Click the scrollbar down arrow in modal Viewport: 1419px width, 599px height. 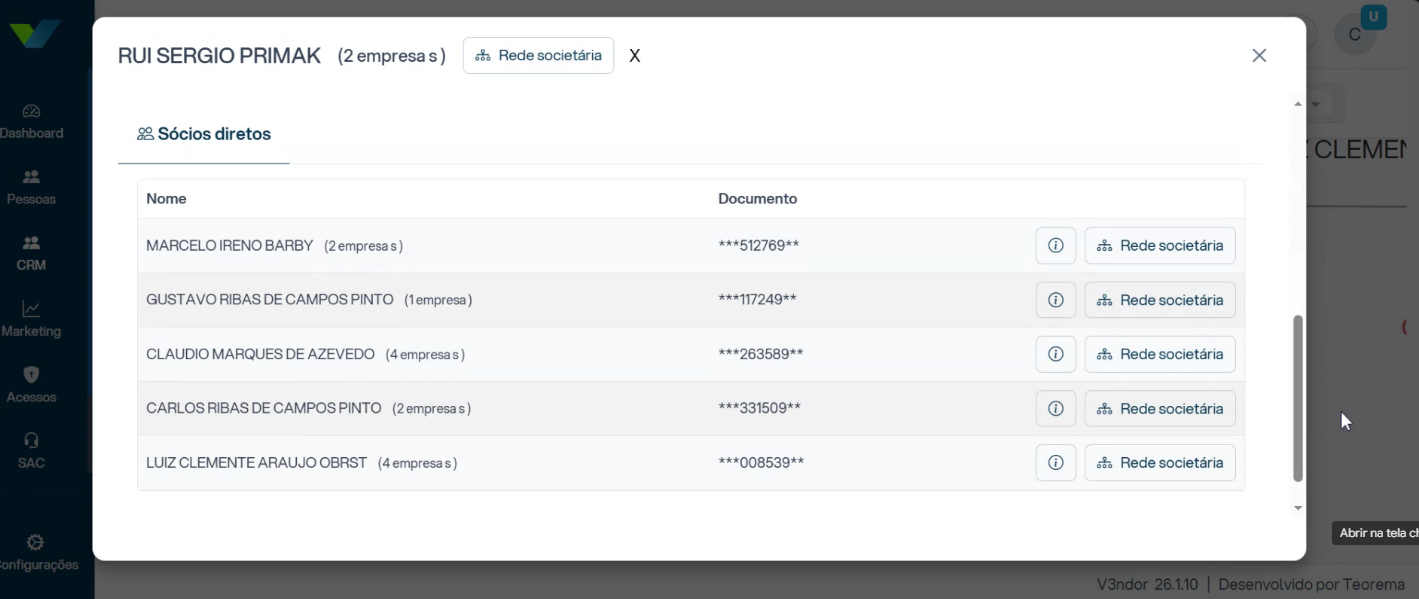1298,508
